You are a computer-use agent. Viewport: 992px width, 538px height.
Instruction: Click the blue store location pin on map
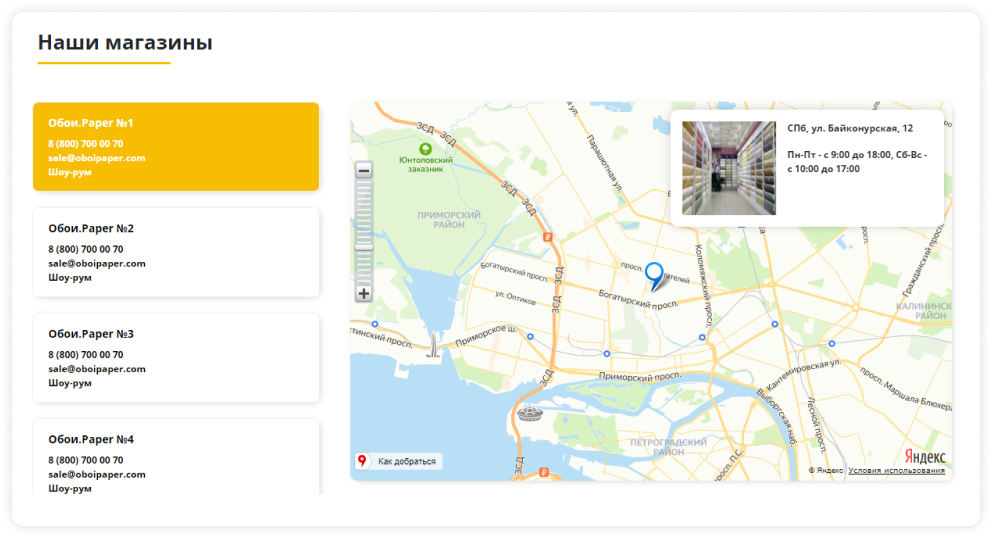pos(654,274)
